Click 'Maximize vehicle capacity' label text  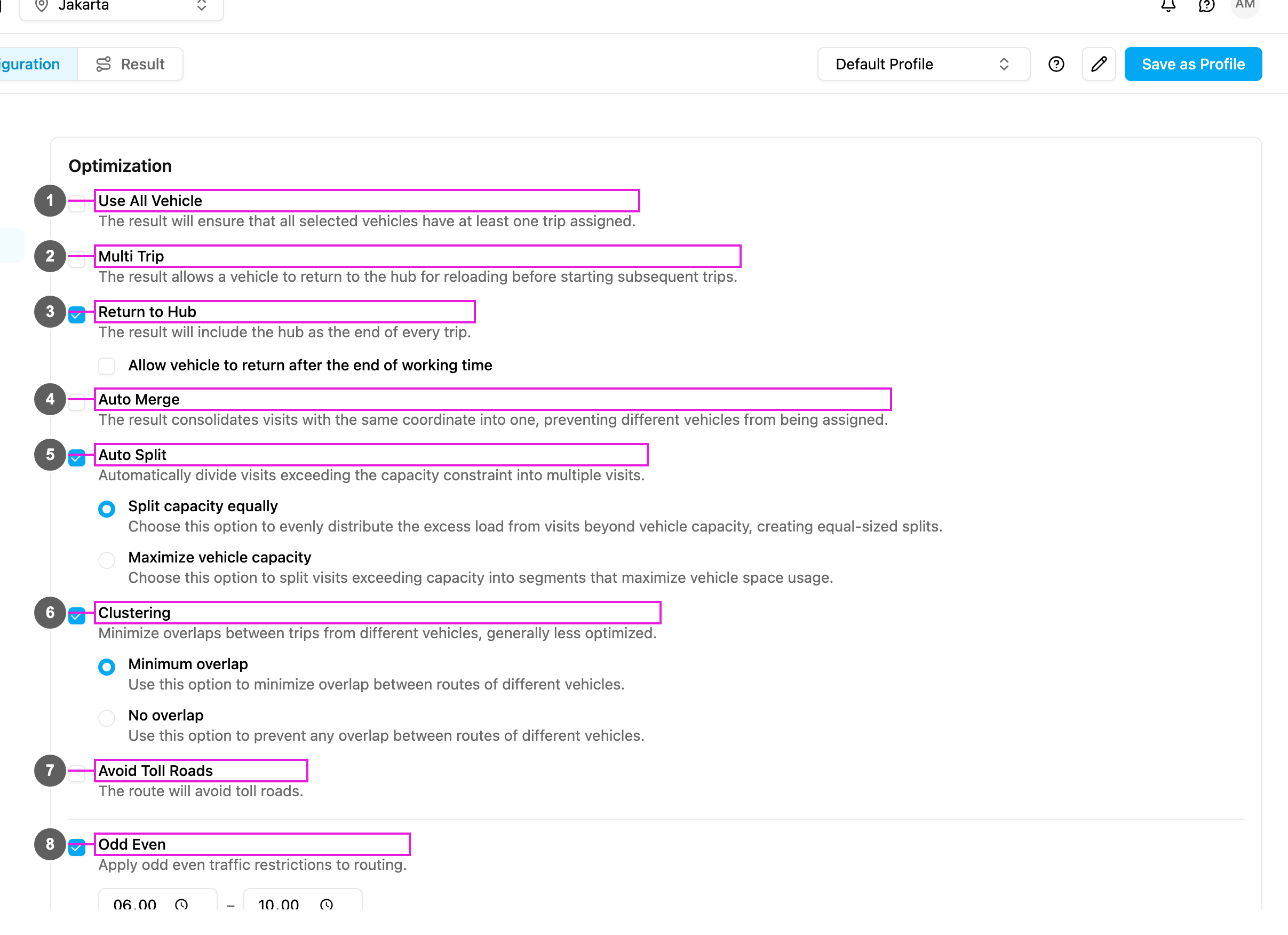coord(220,558)
